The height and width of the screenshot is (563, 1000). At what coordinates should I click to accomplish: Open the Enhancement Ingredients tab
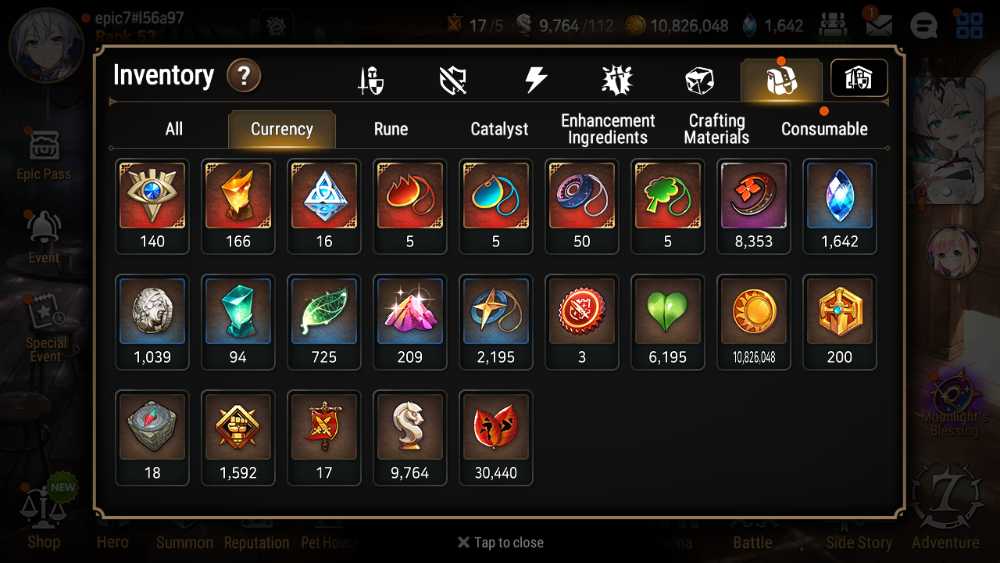(608, 129)
